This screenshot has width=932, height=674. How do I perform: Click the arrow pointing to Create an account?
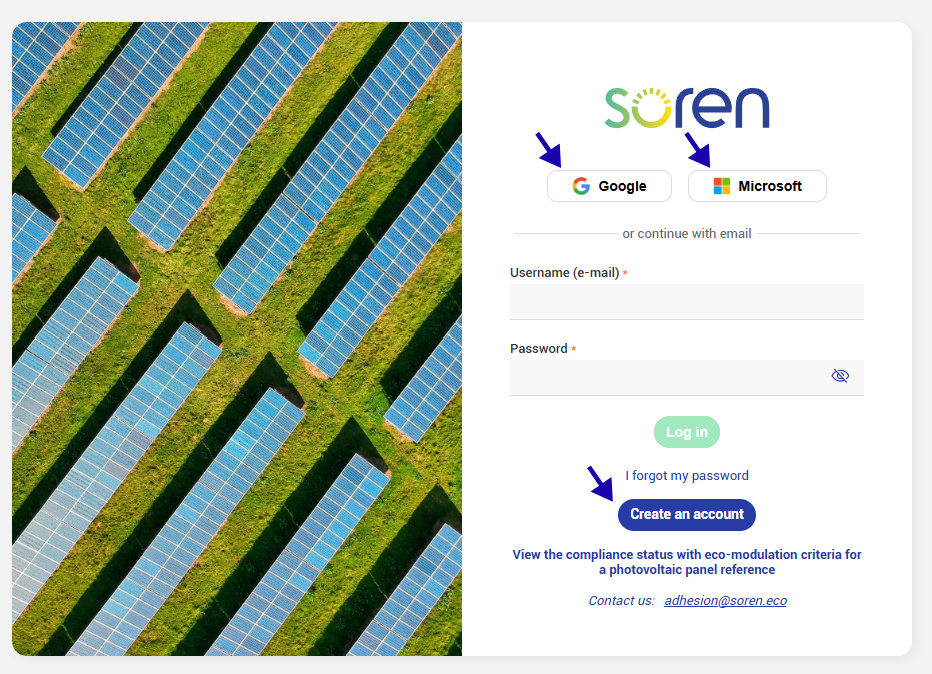(600, 483)
